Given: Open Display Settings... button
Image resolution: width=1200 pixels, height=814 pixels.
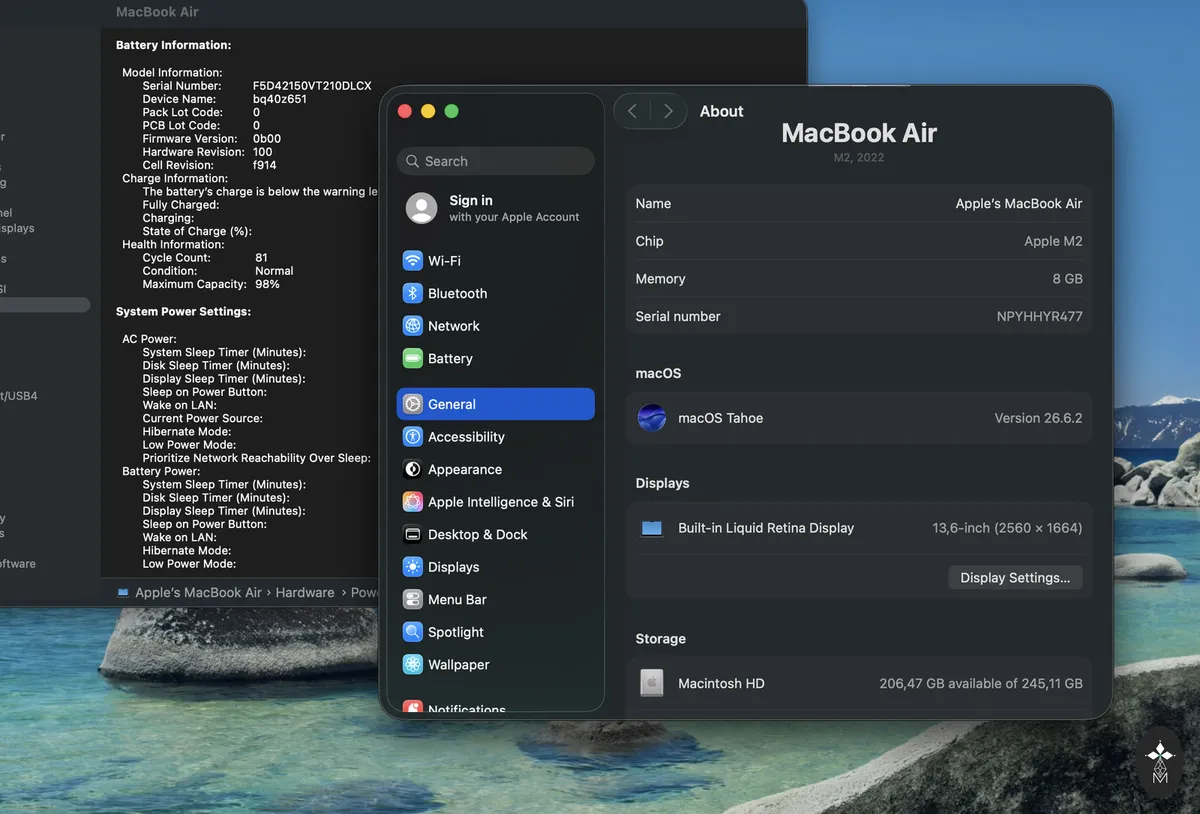Looking at the screenshot, I should [1015, 577].
